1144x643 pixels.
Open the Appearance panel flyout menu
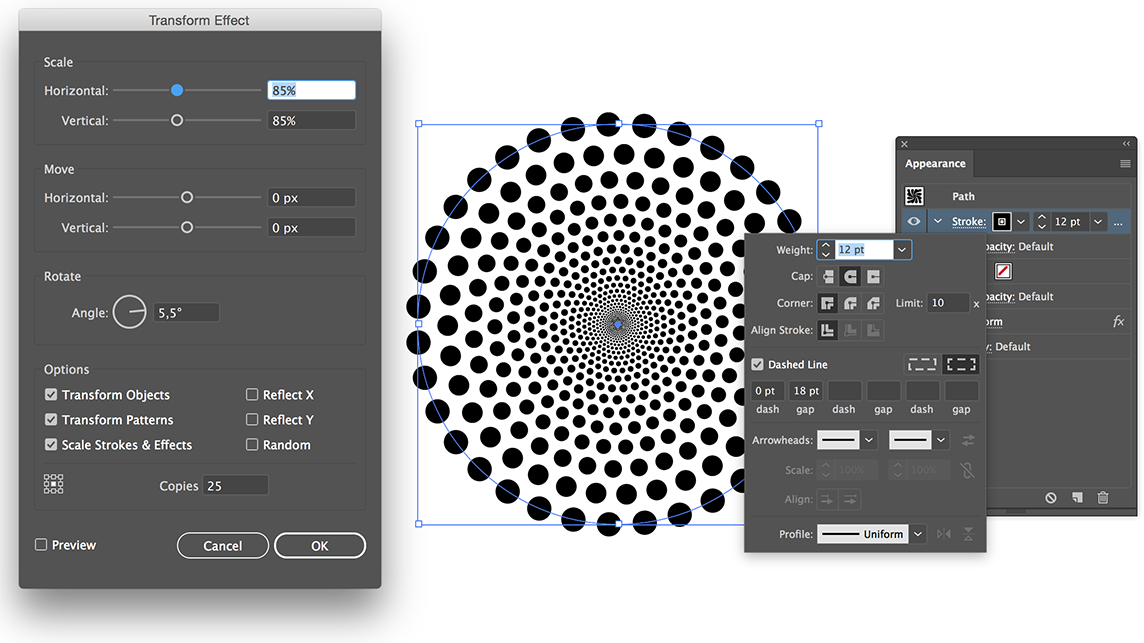1126,163
